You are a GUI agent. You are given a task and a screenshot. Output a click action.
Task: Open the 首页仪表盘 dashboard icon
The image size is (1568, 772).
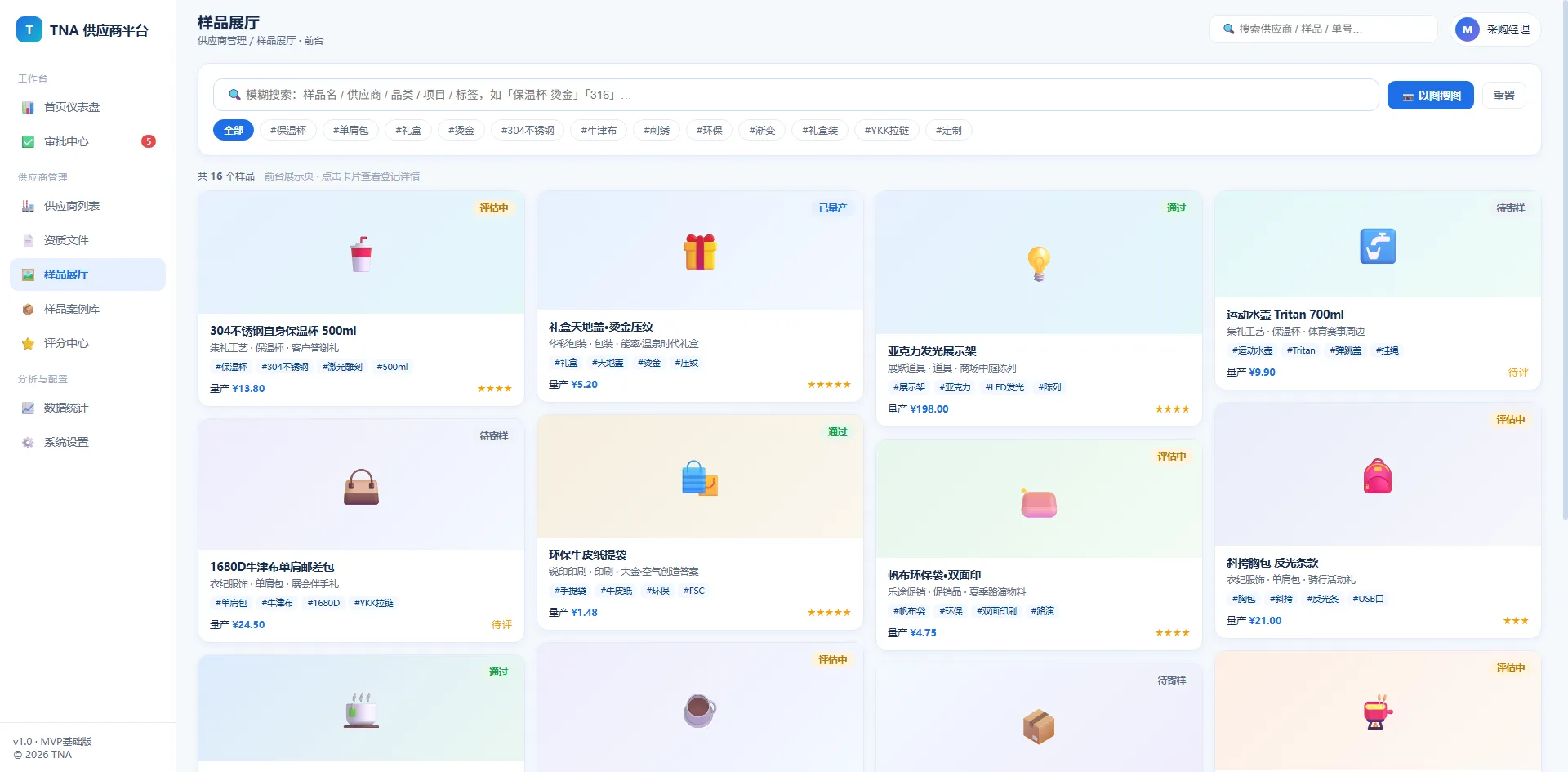coord(28,108)
